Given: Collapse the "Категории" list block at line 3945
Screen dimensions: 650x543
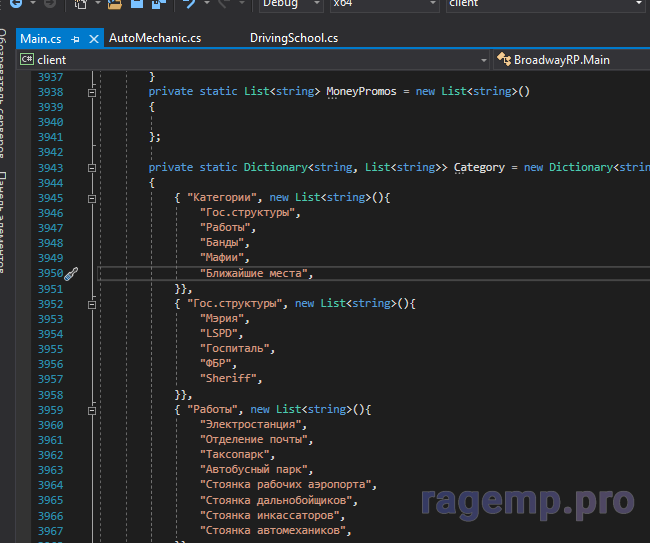Looking at the screenshot, I should [x=92, y=198].
